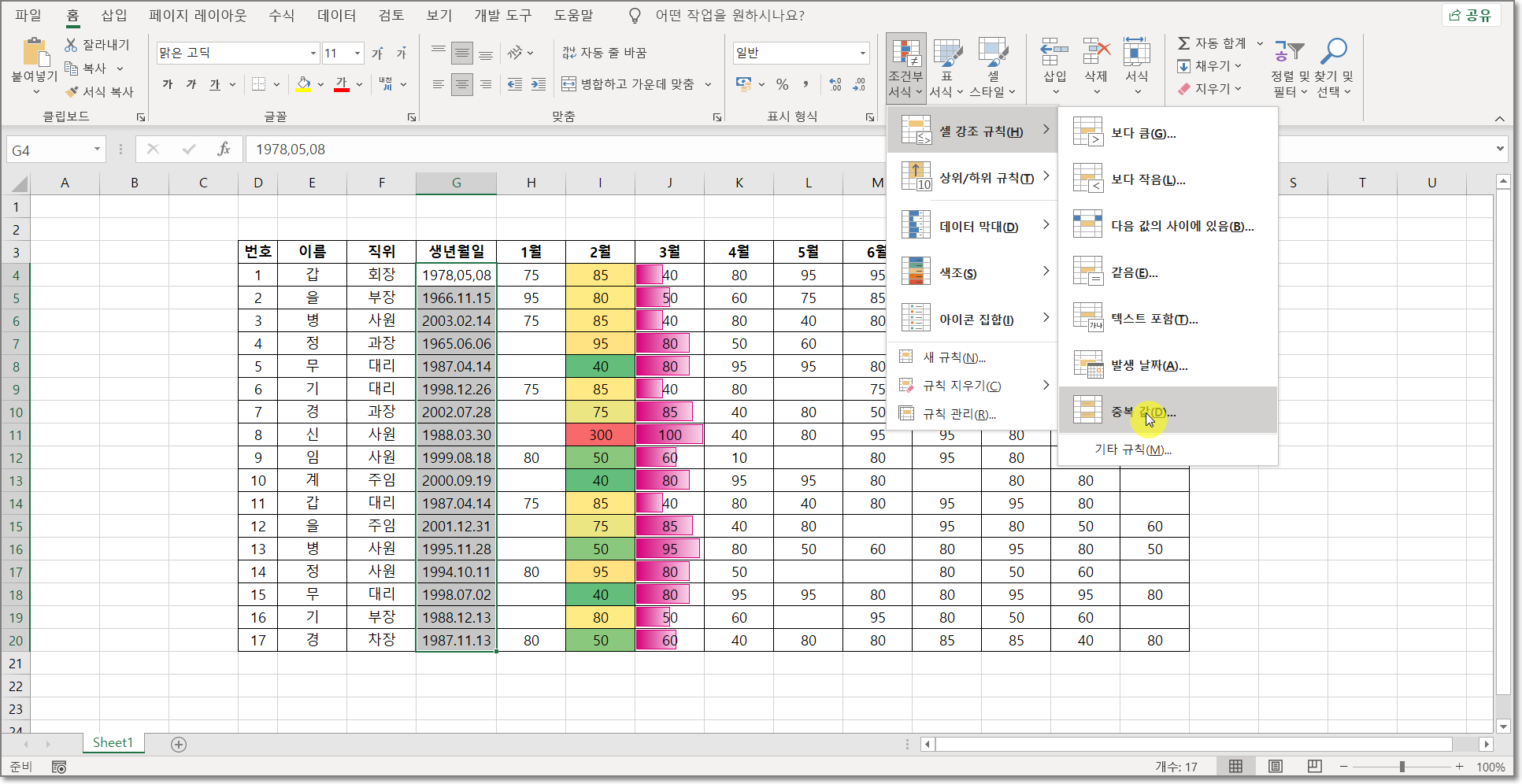Click the Cut (잘라내기) scissors icon
1522x784 pixels.
click(x=72, y=45)
